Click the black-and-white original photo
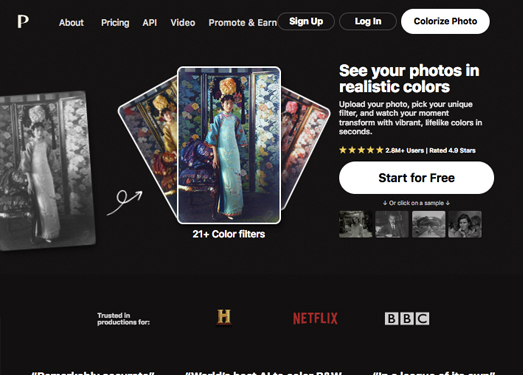The height and width of the screenshot is (375, 523). pyautogui.click(x=47, y=170)
